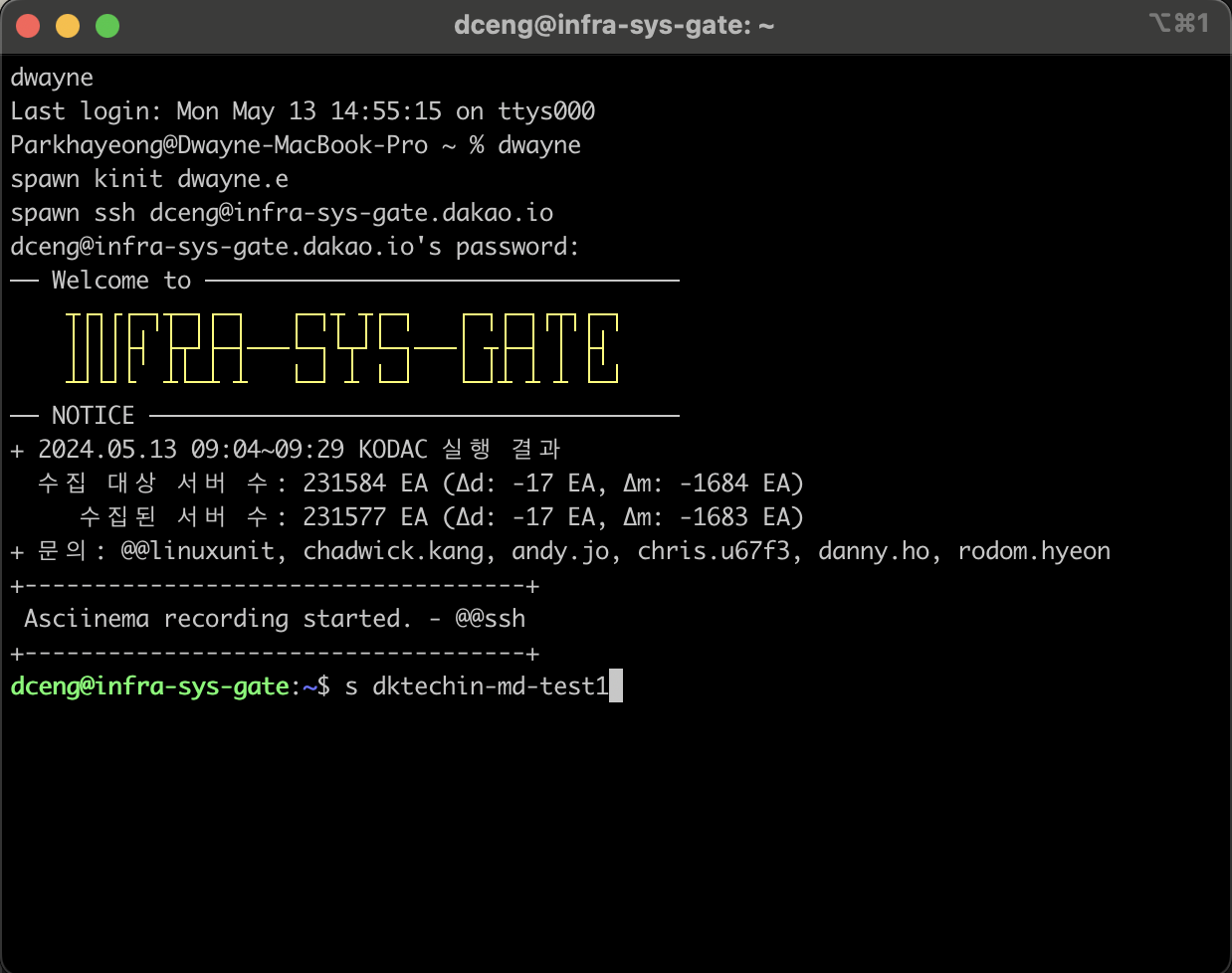Click the password prompt line

point(295,247)
